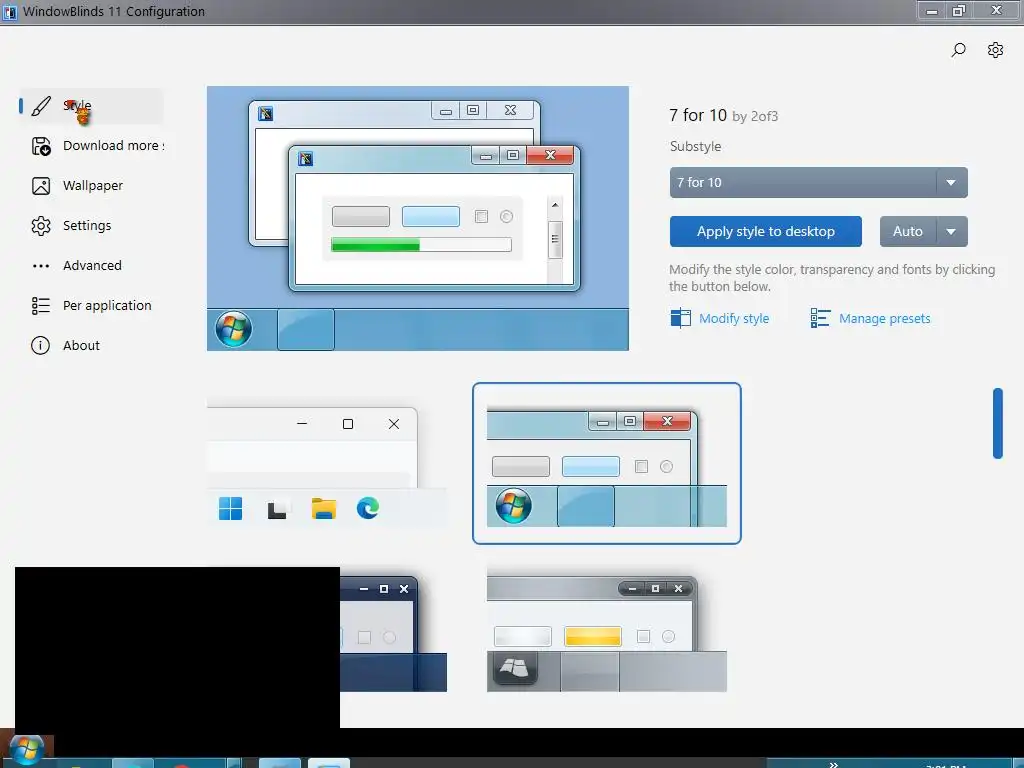Click the Substyle dropdown arrow

pyautogui.click(x=952, y=183)
